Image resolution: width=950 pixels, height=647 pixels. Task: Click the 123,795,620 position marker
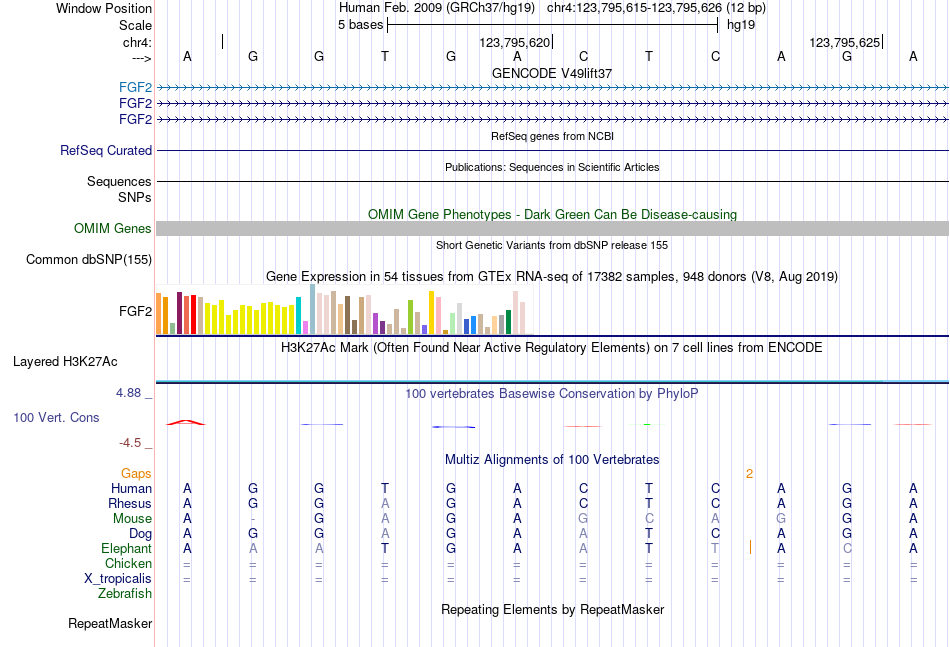click(516, 42)
